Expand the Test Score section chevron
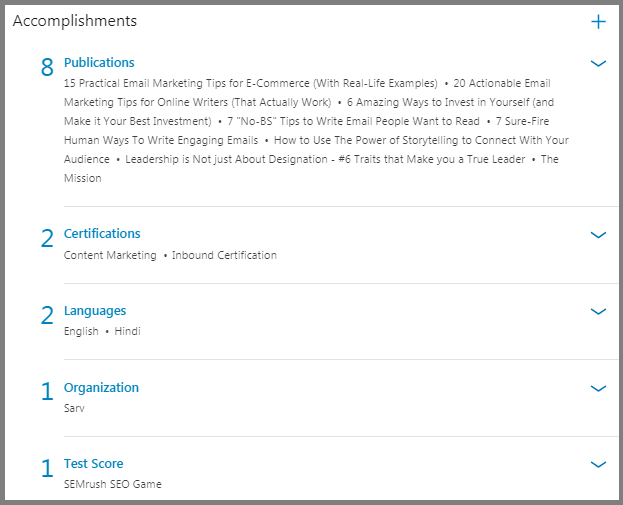 click(x=598, y=464)
